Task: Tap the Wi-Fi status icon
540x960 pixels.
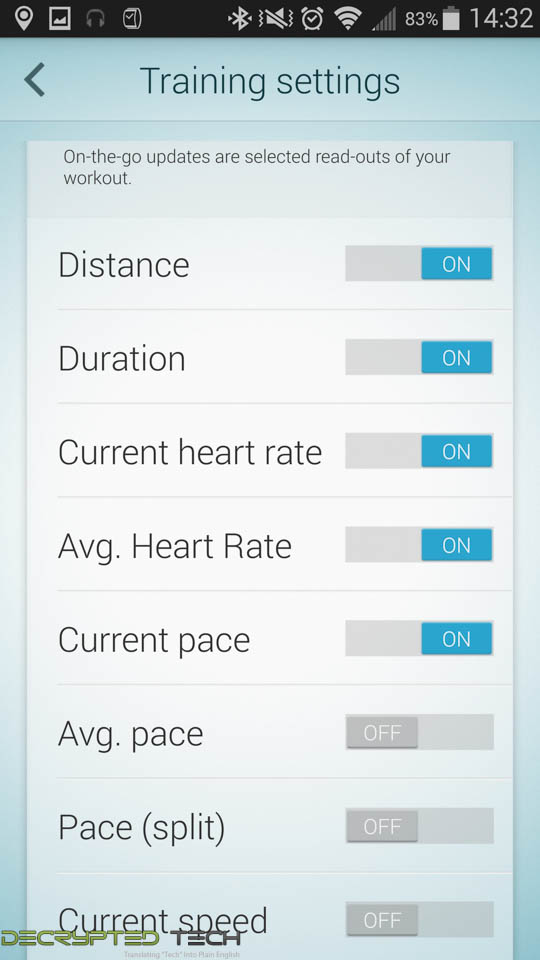Action: [x=348, y=19]
